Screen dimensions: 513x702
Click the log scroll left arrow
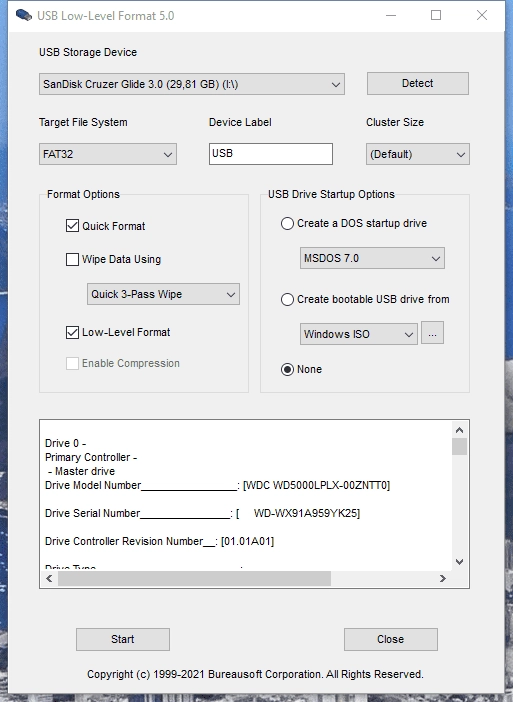(49, 578)
